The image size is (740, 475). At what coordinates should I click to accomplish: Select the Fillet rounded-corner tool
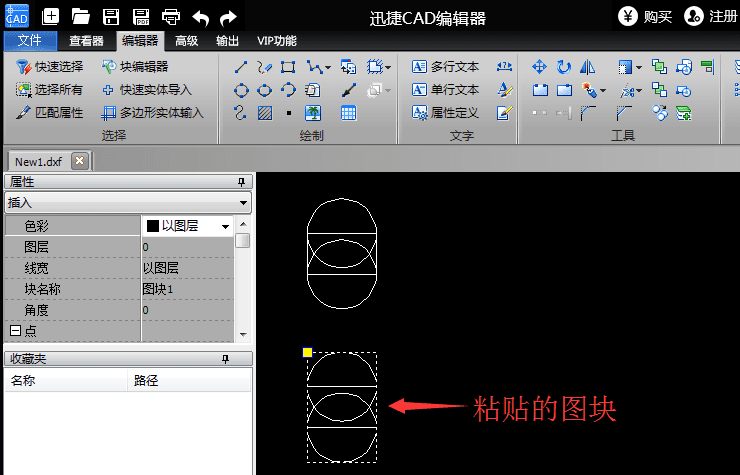[x=588, y=113]
